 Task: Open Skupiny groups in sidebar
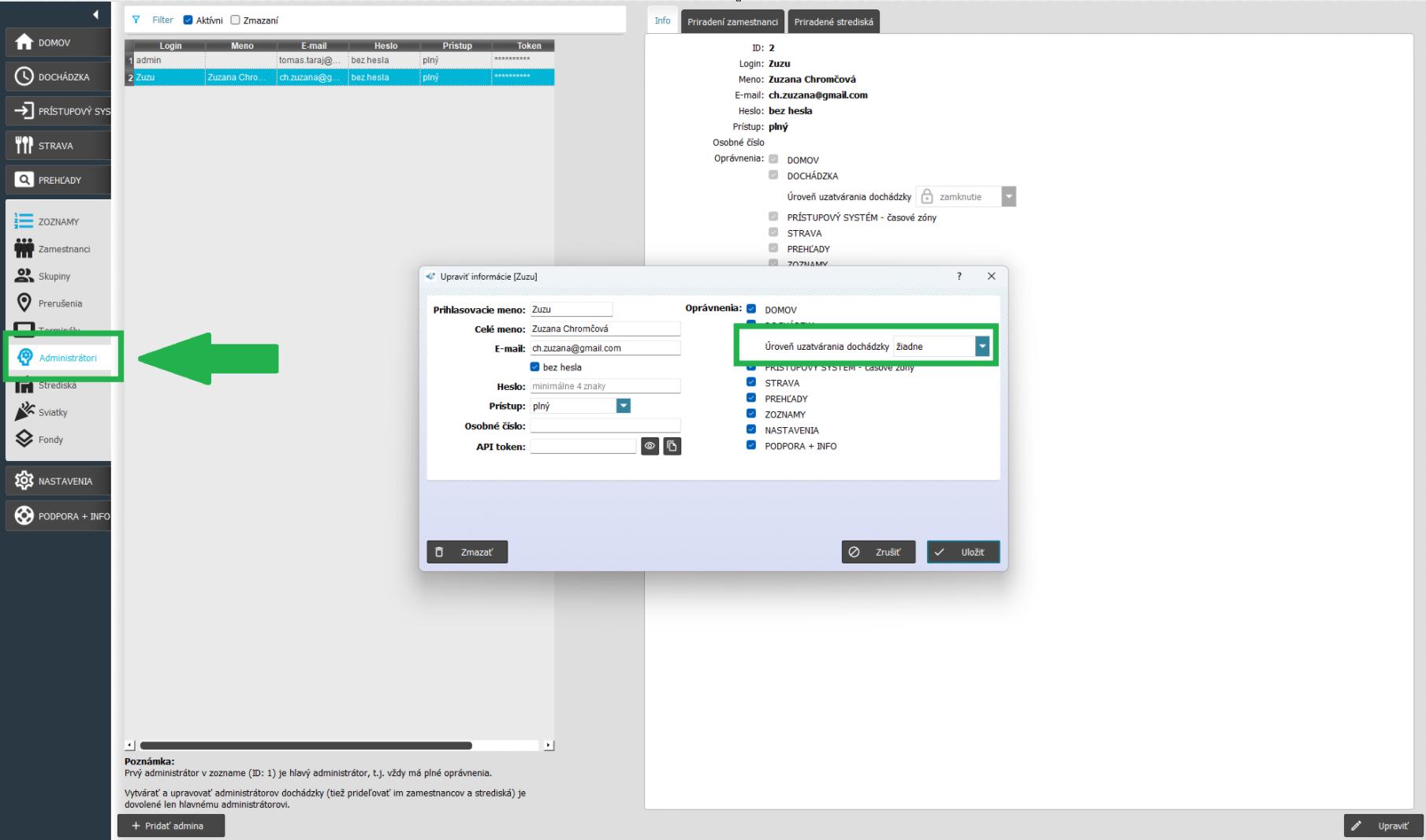[54, 277]
